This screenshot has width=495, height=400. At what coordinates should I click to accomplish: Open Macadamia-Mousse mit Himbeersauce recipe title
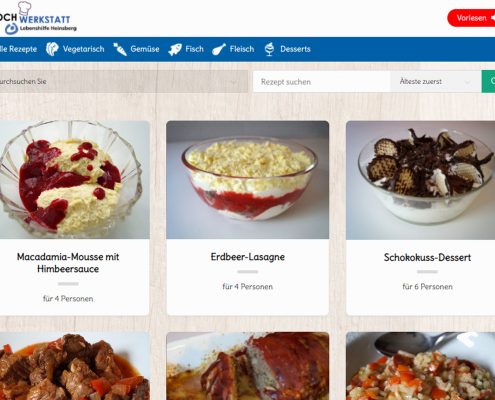click(68, 263)
